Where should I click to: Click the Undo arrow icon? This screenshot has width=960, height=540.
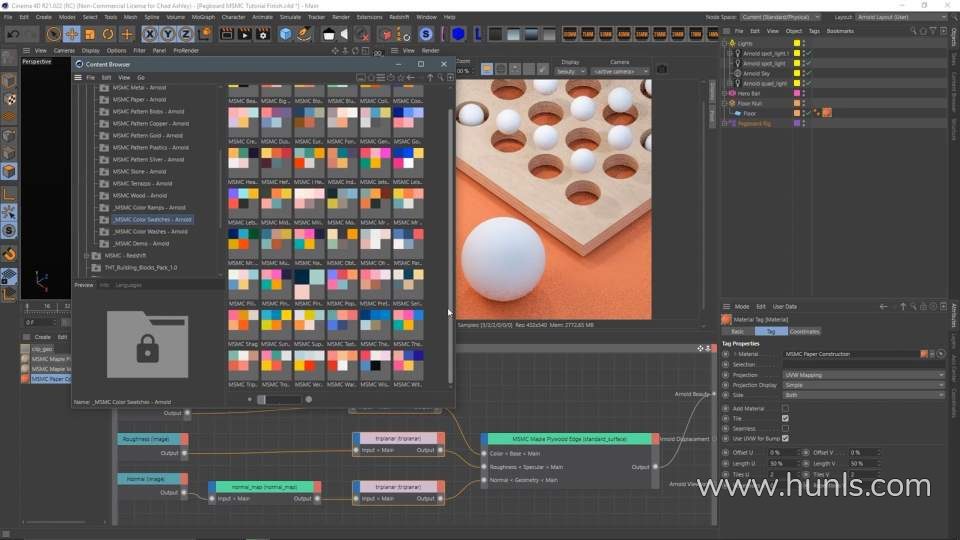pyautogui.click(x=12, y=34)
